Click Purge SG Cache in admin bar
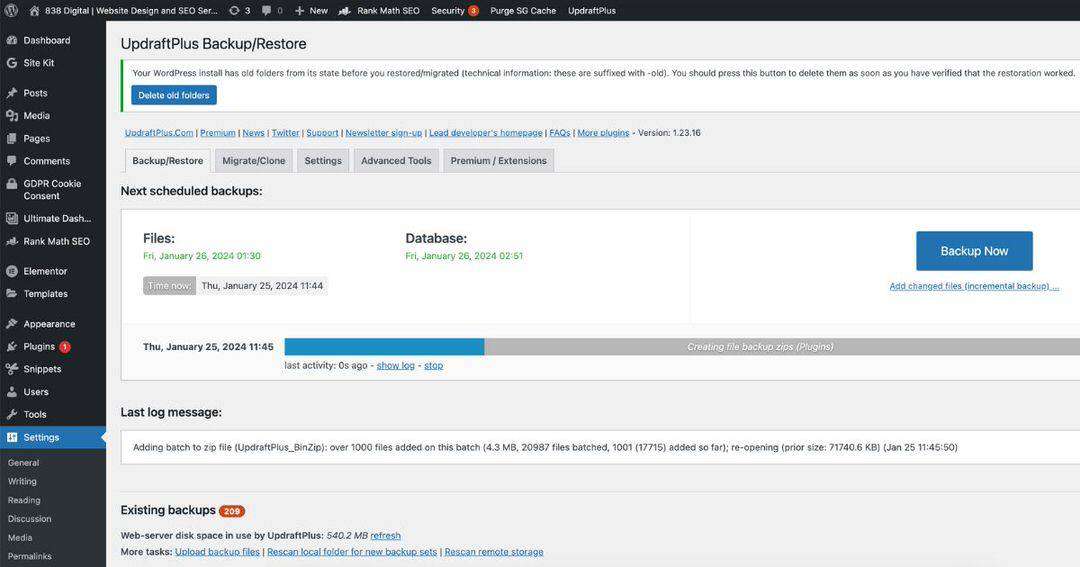1080x567 pixels. point(523,10)
